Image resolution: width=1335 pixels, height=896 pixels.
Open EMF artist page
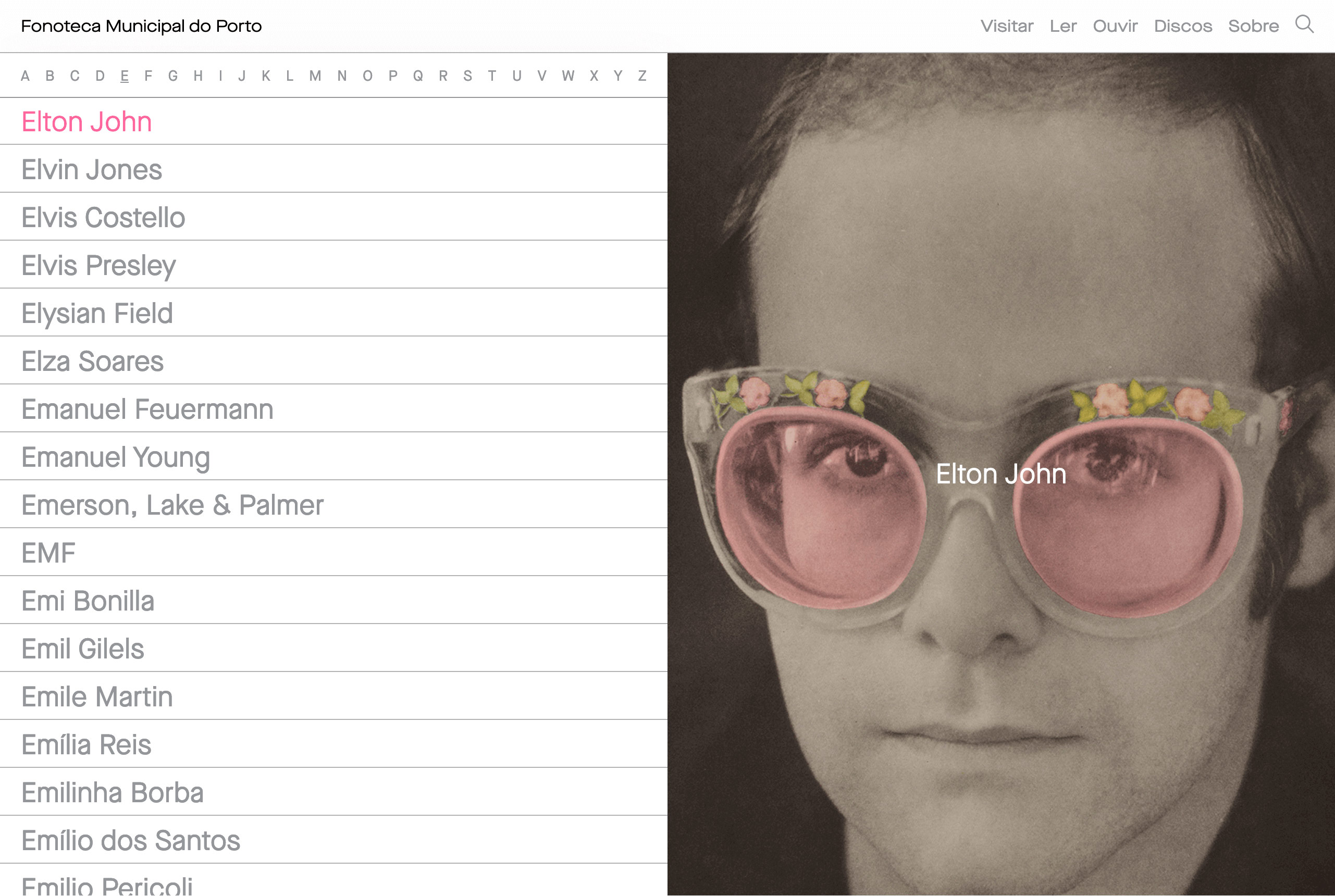(x=333, y=553)
